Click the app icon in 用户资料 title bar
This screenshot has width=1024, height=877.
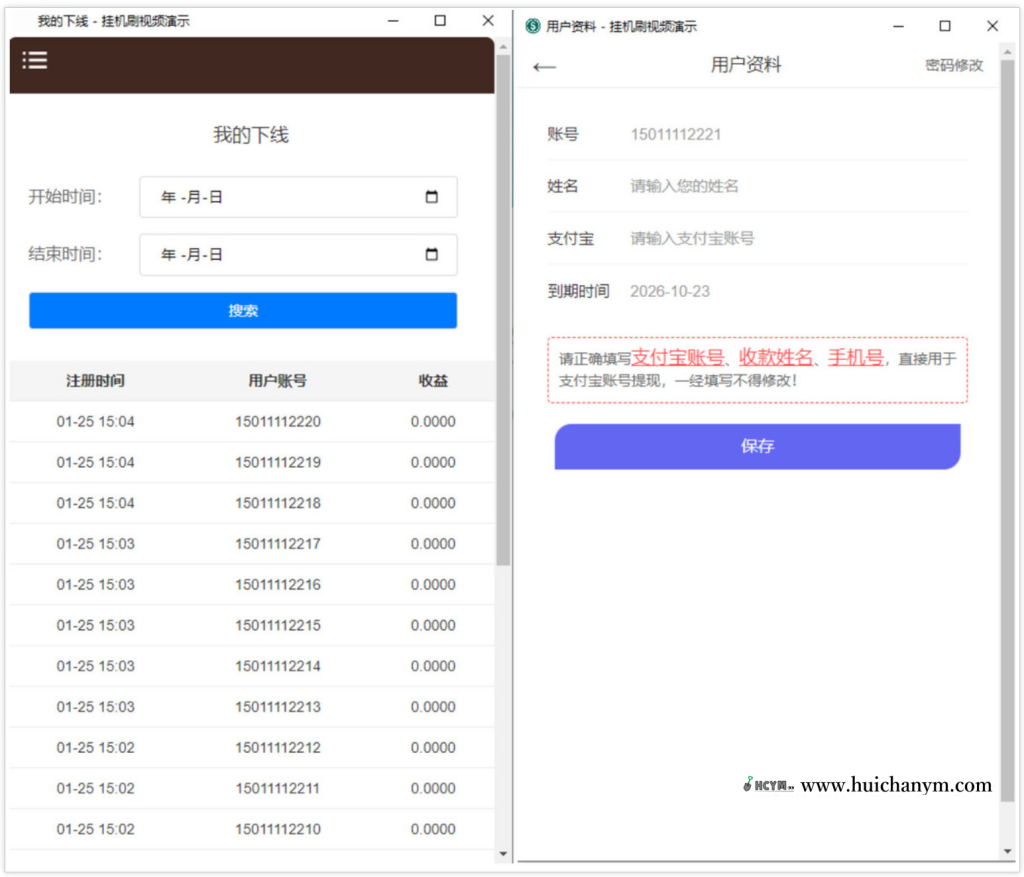click(531, 26)
